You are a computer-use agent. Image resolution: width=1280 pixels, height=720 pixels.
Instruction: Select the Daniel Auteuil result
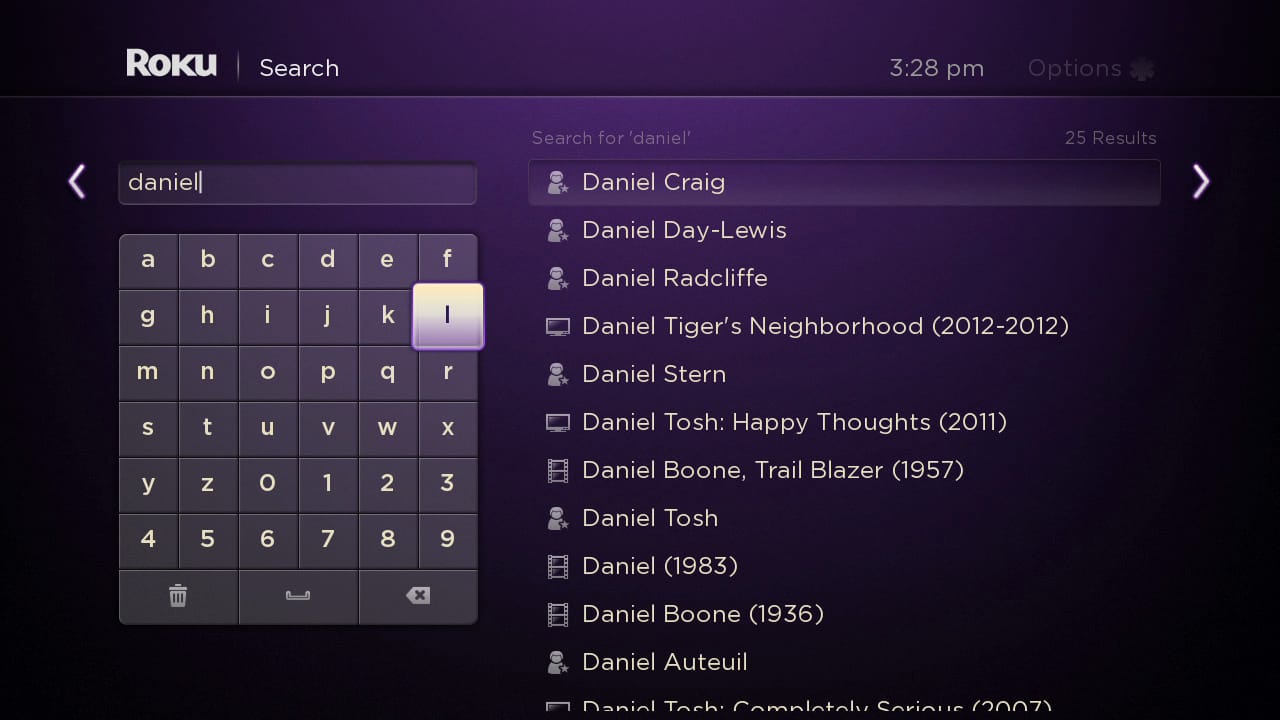664,662
